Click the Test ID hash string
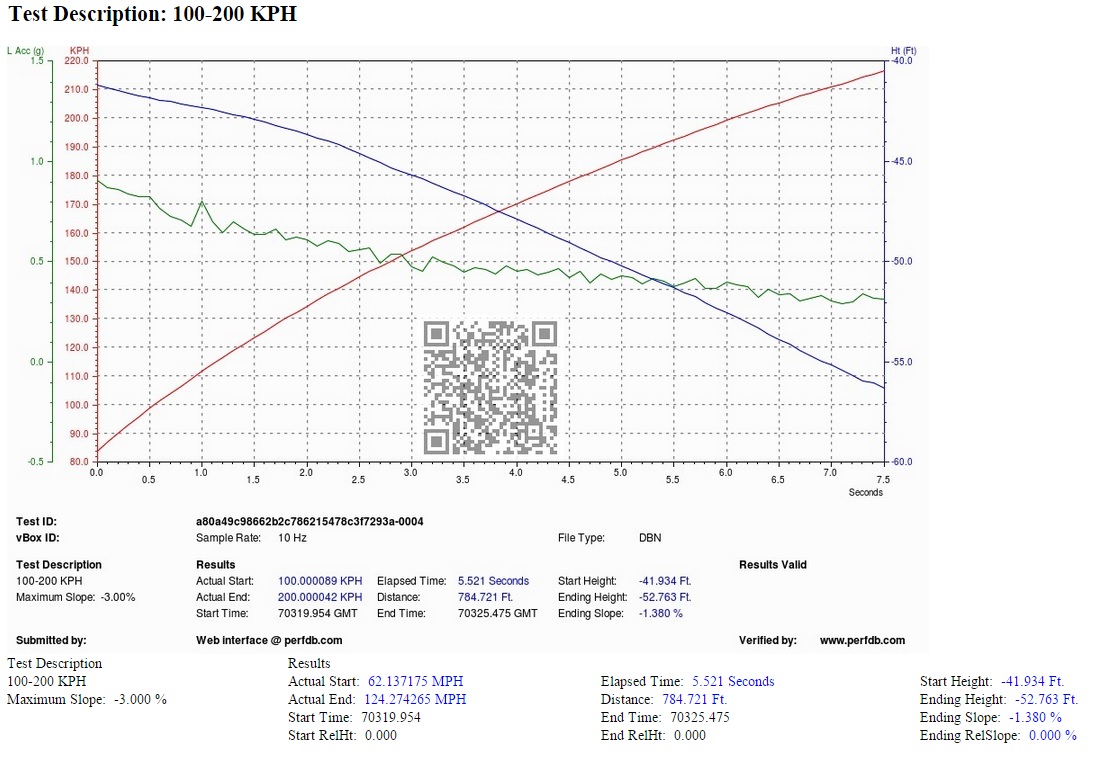The width and height of the screenshot is (1117, 768). pyautogui.click(x=310, y=521)
